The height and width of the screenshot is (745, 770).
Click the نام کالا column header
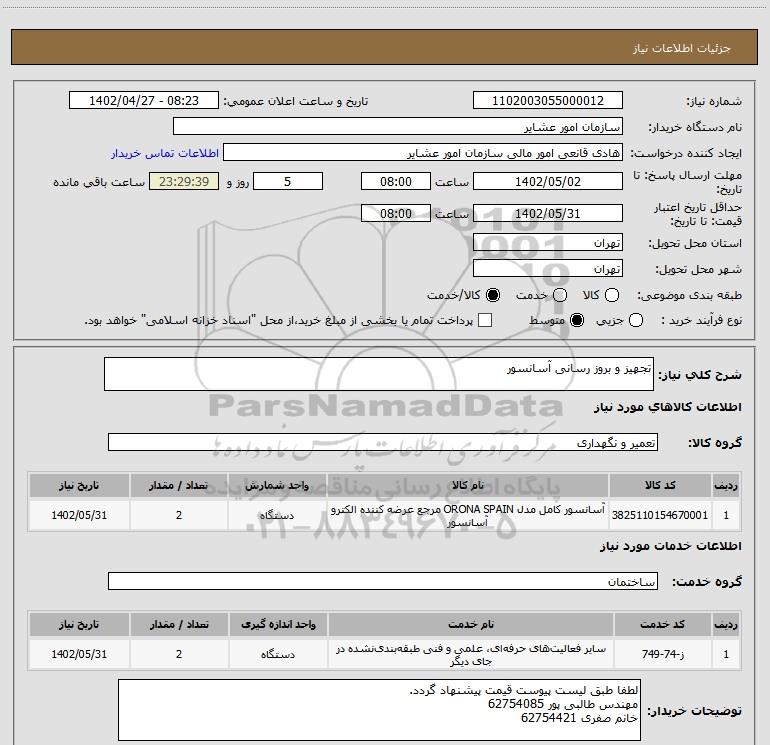tap(468, 485)
